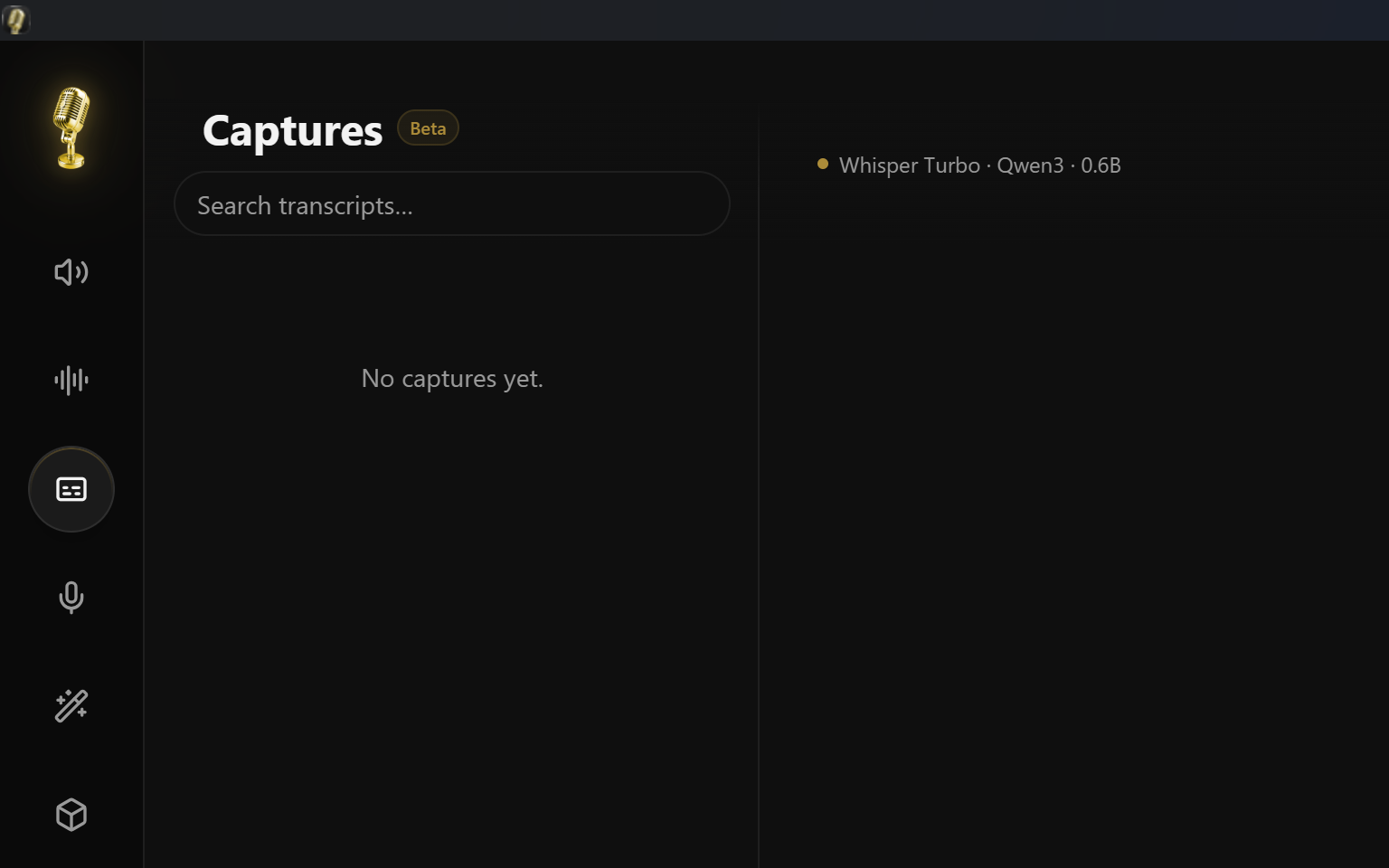Click the Whisper Turbo model label
The width and height of the screenshot is (1389, 868).
(909, 165)
